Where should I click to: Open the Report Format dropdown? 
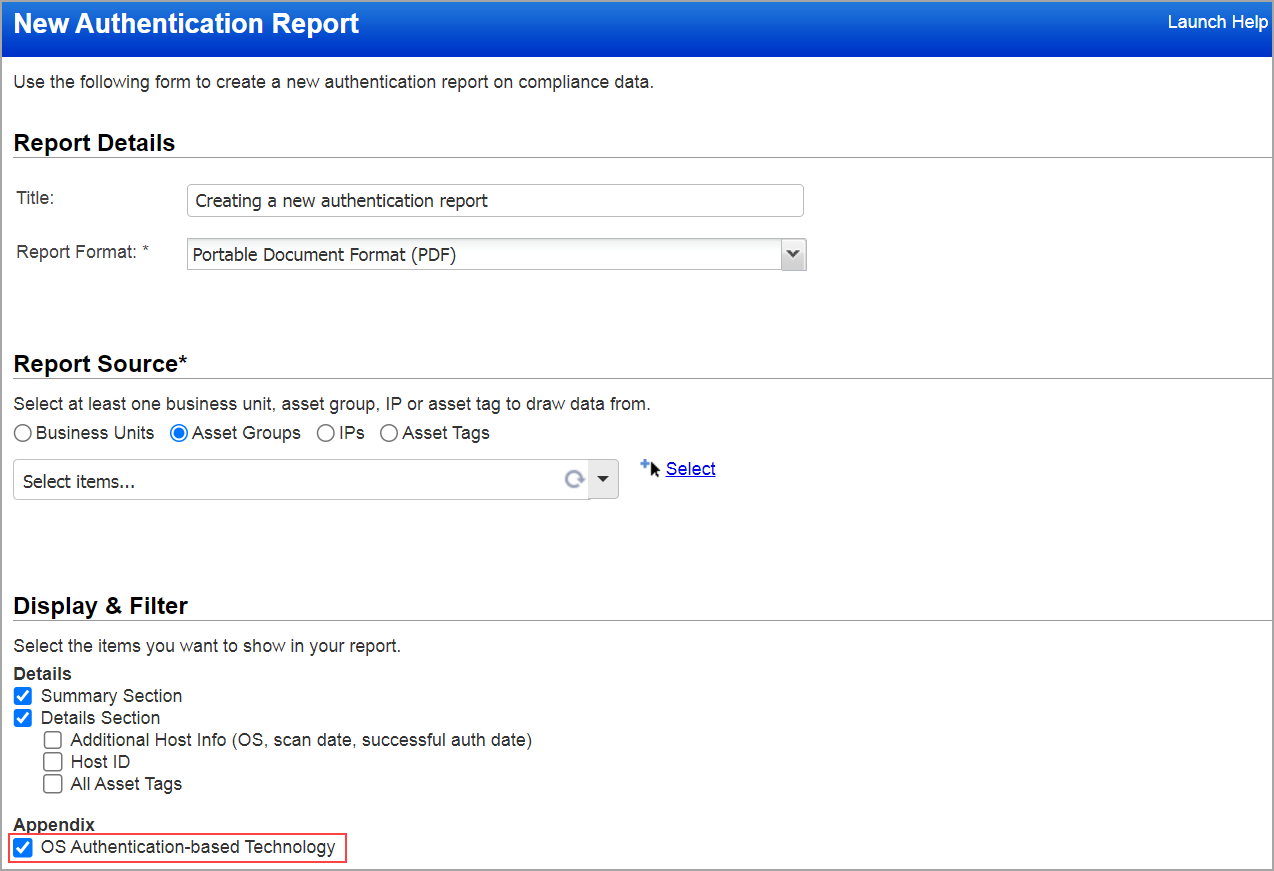pyautogui.click(x=792, y=254)
